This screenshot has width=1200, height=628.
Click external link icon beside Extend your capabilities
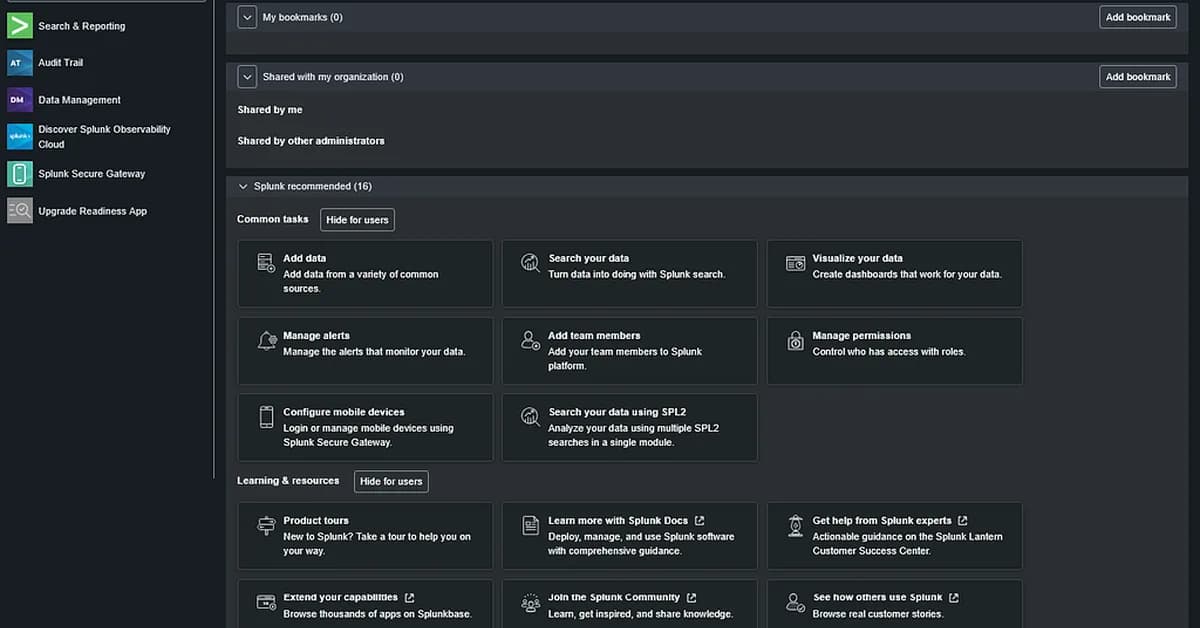click(409, 598)
